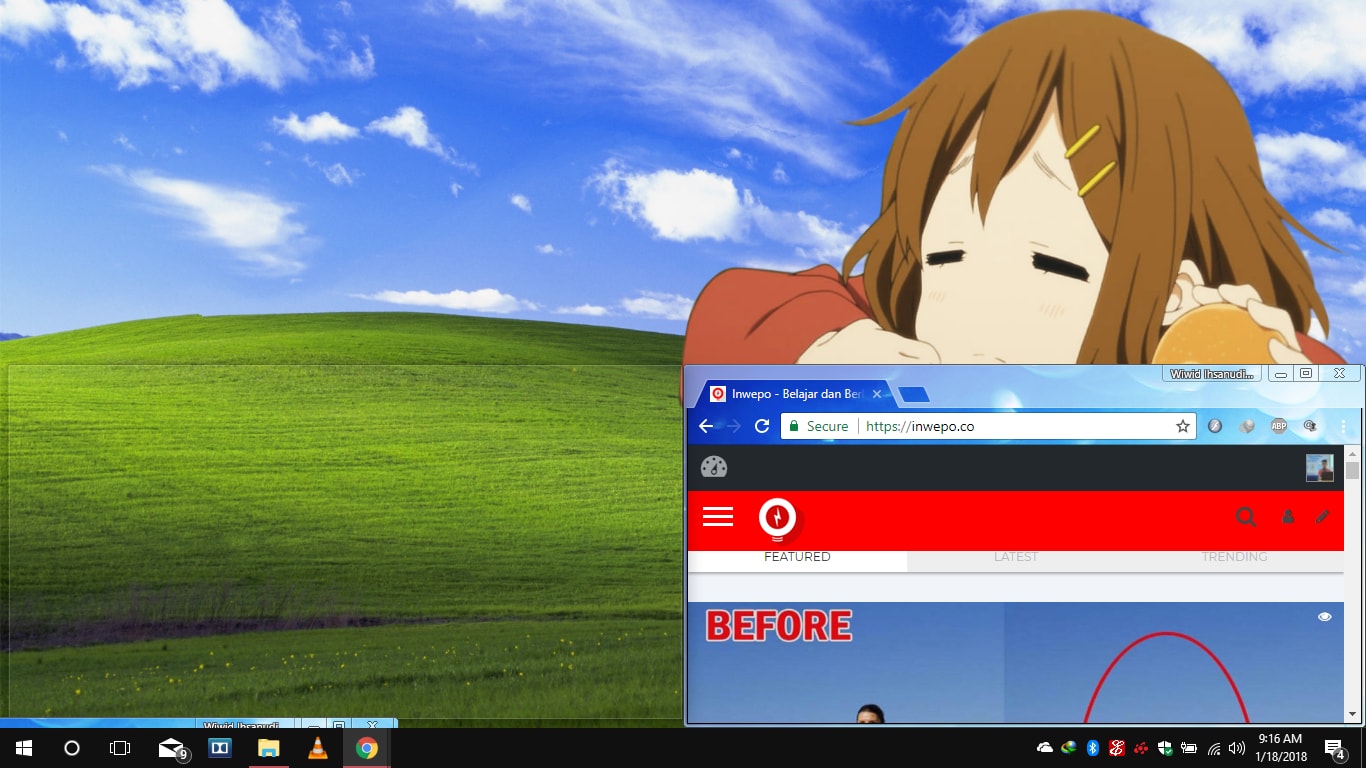
Task: Open the site search magnifier icon
Action: [x=1245, y=517]
